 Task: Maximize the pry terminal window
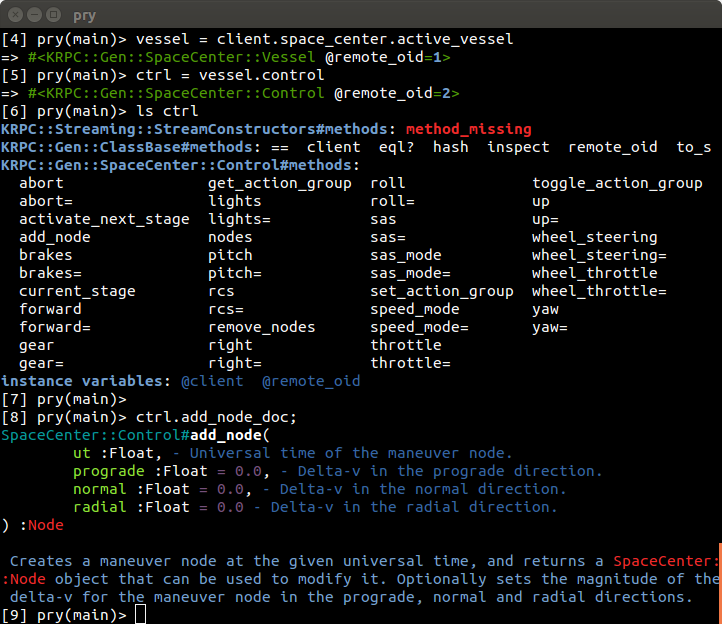53,15
